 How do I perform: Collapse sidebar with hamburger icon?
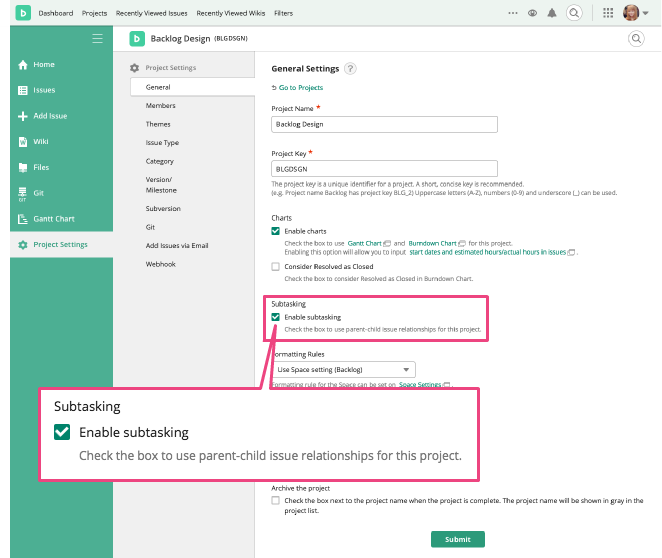pyautogui.click(x=98, y=38)
